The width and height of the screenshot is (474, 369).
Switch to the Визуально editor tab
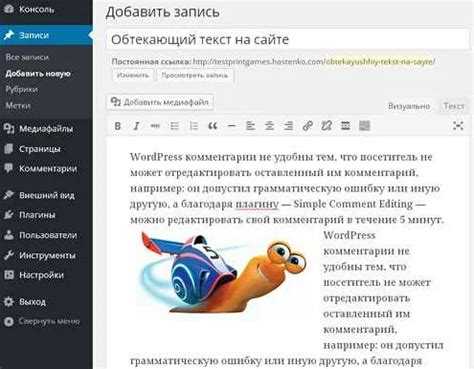click(409, 106)
